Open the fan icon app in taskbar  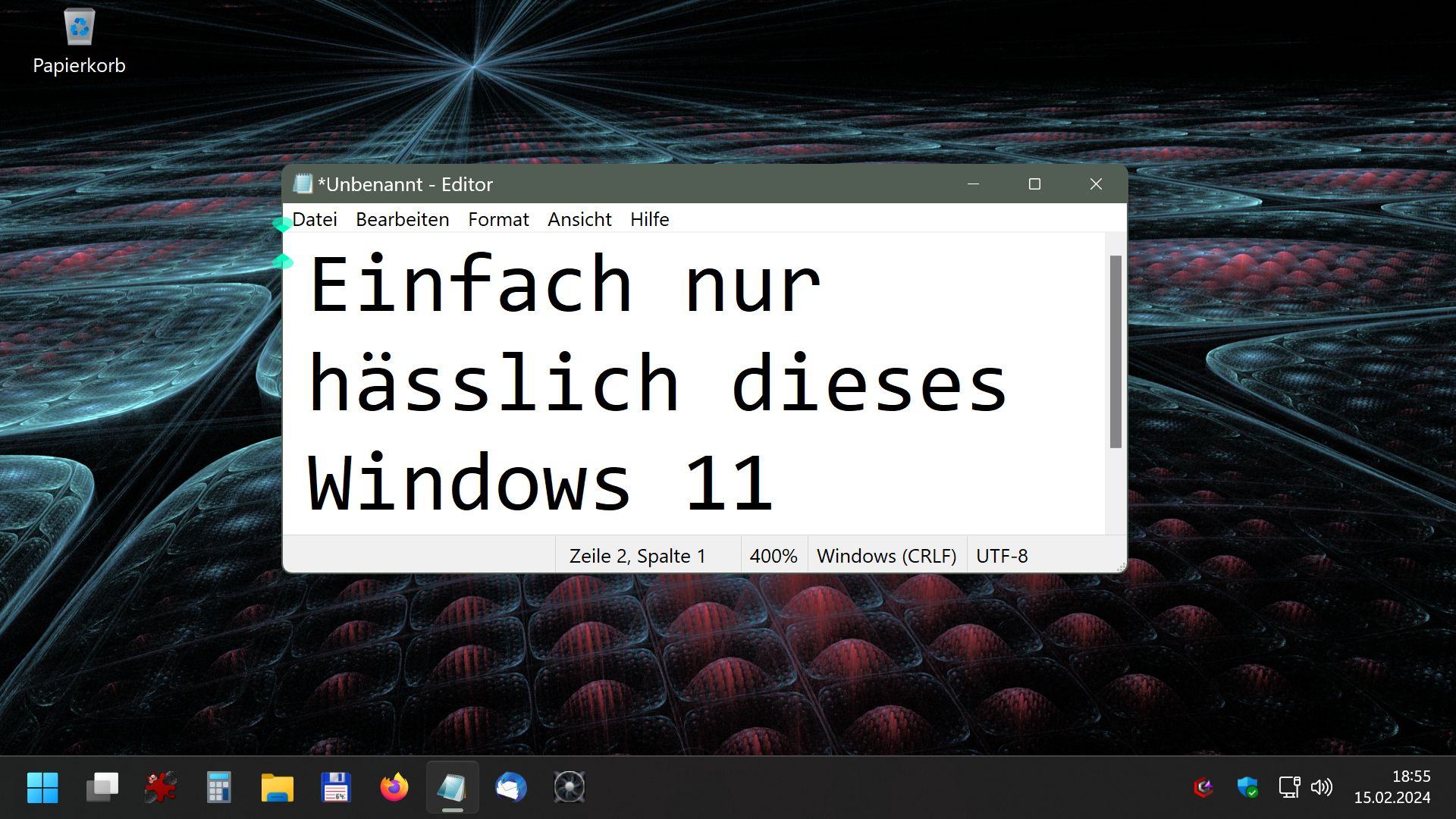point(569,787)
